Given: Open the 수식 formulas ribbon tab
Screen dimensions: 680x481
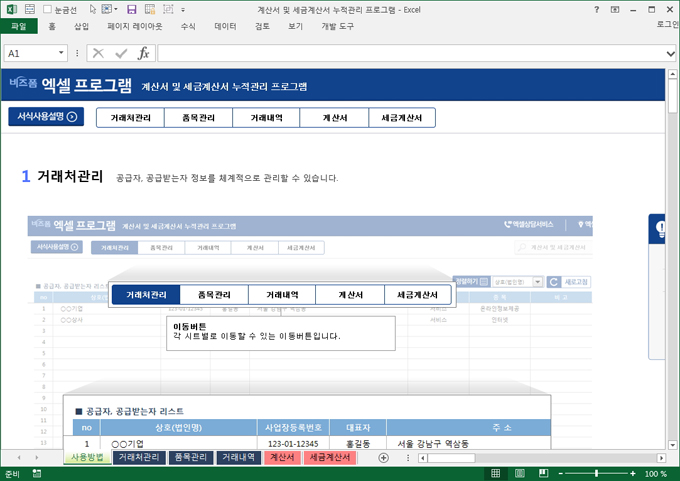Looking at the screenshot, I should pos(188,26).
